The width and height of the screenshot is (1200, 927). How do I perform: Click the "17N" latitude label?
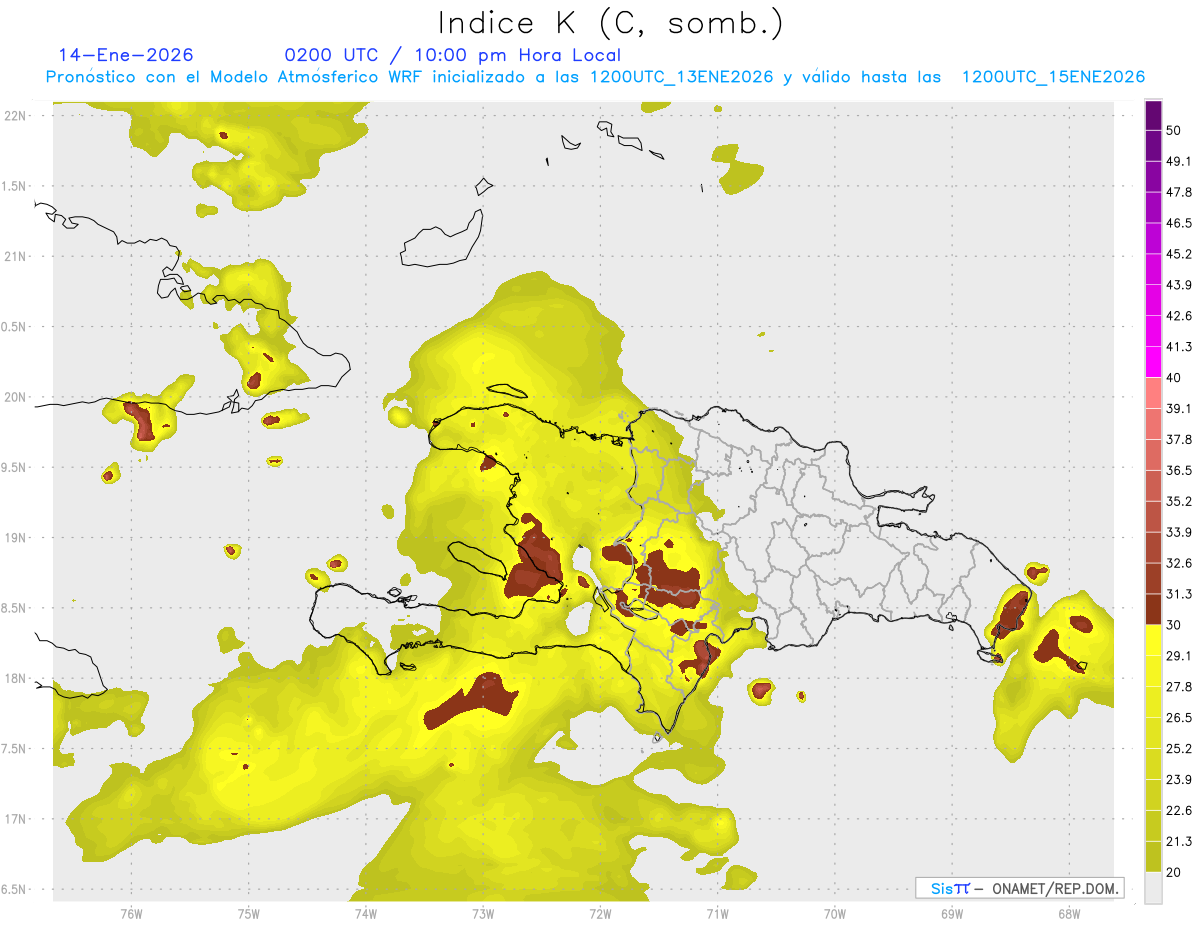pos(16,819)
